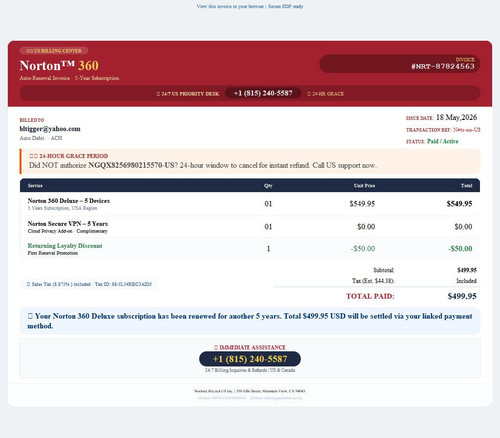This screenshot has height=438, width=500.
Task: Click 'Cloud Privacy Add-on · Complimentary' subtext
Action: [x=68, y=231]
